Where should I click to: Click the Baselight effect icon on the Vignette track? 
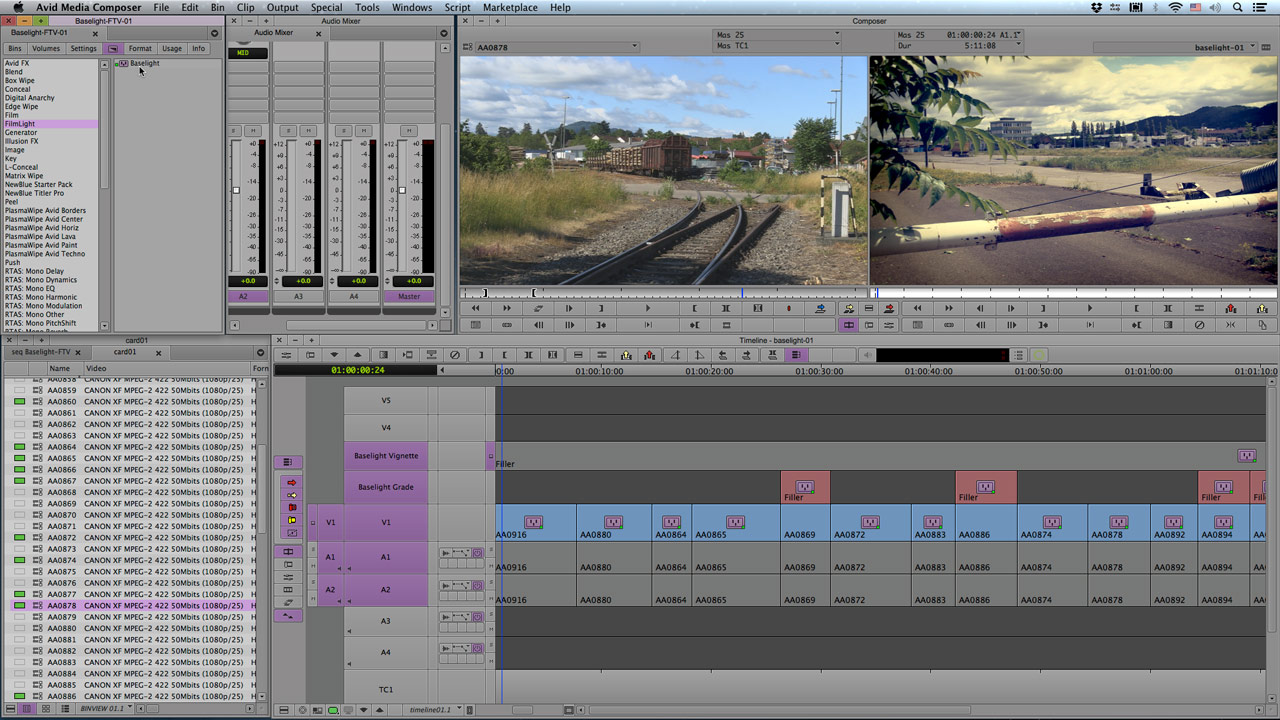tap(1246, 456)
